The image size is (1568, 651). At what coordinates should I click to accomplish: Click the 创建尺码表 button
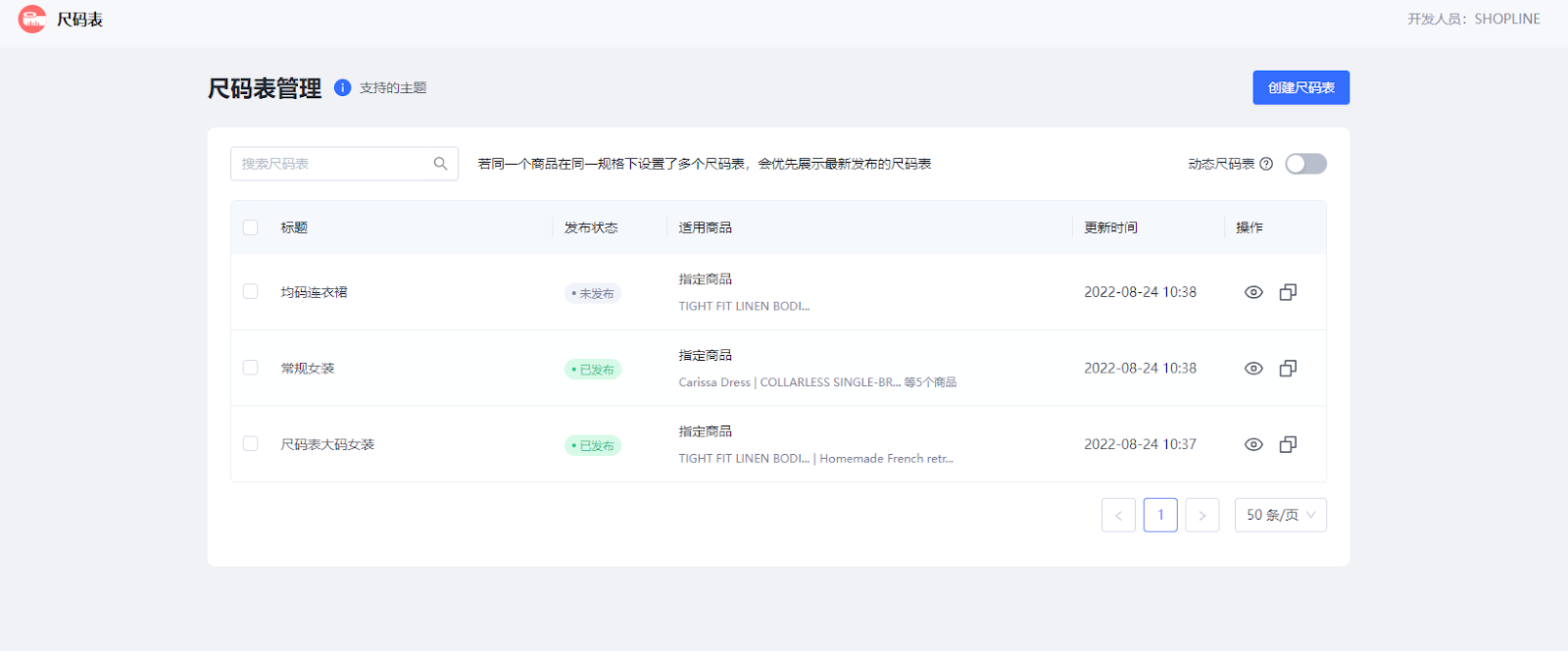coord(1300,88)
